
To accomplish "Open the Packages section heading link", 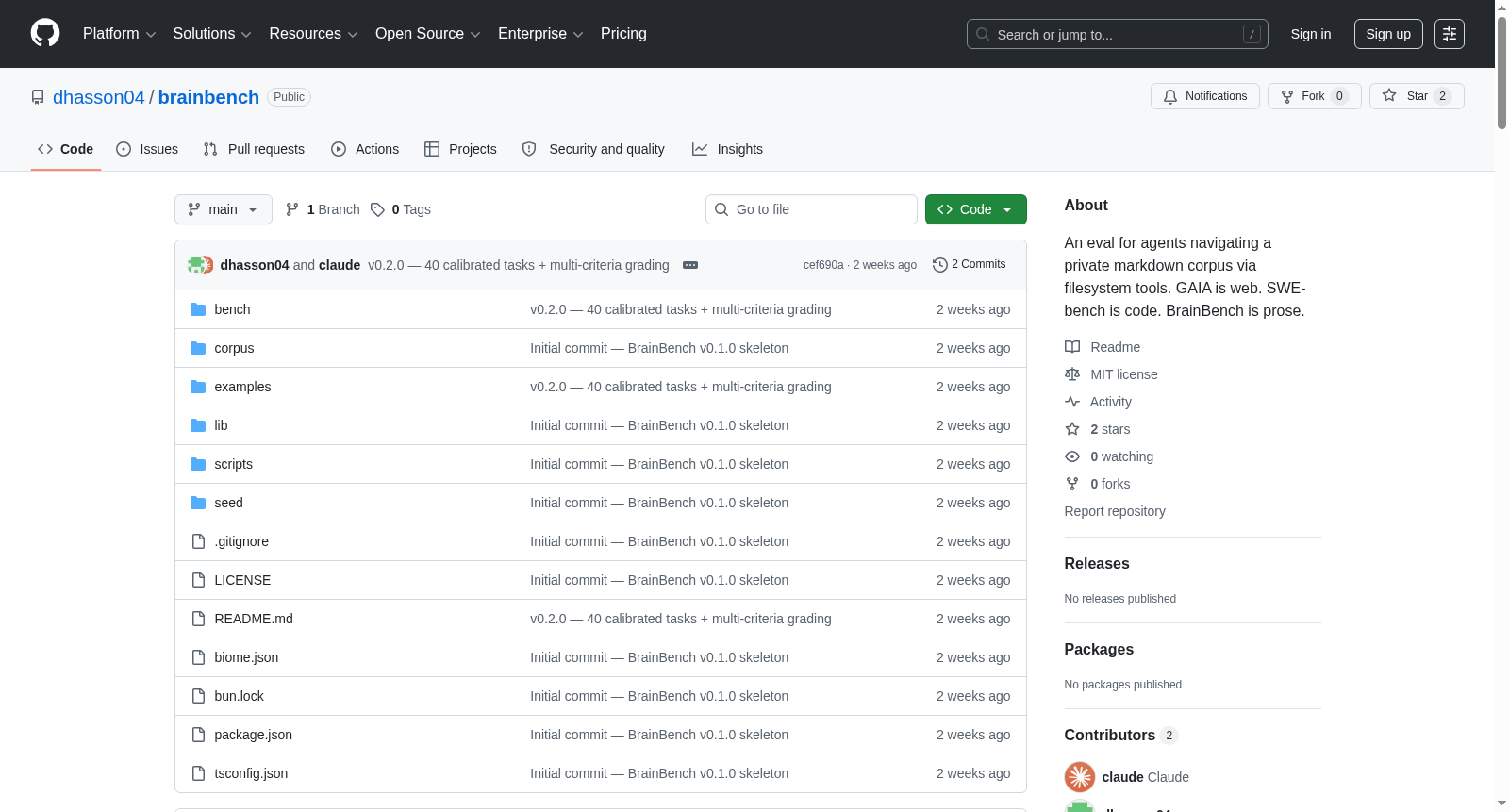I will (x=1099, y=650).
